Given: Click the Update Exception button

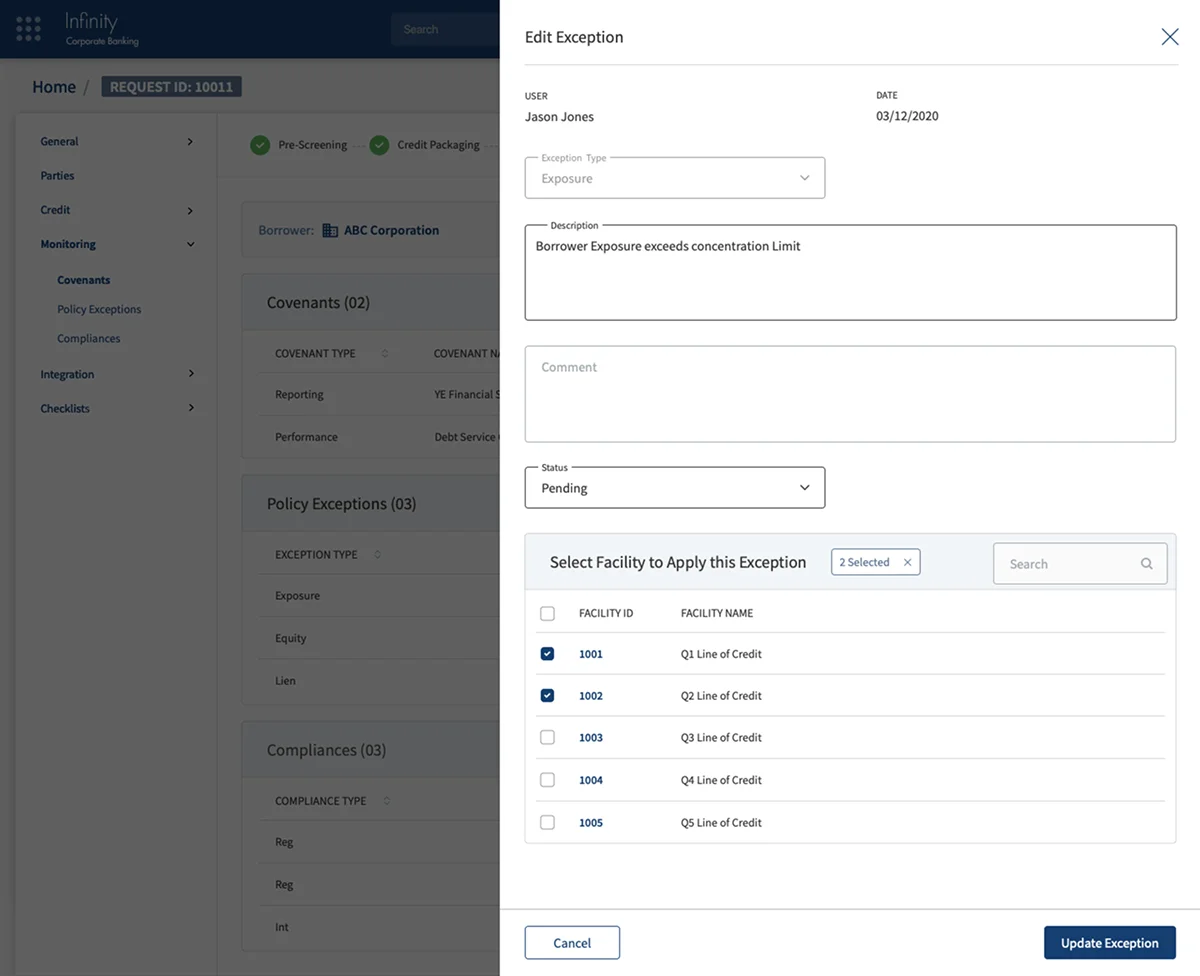Looking at the screenshot, I should (x=1110, y=943).
